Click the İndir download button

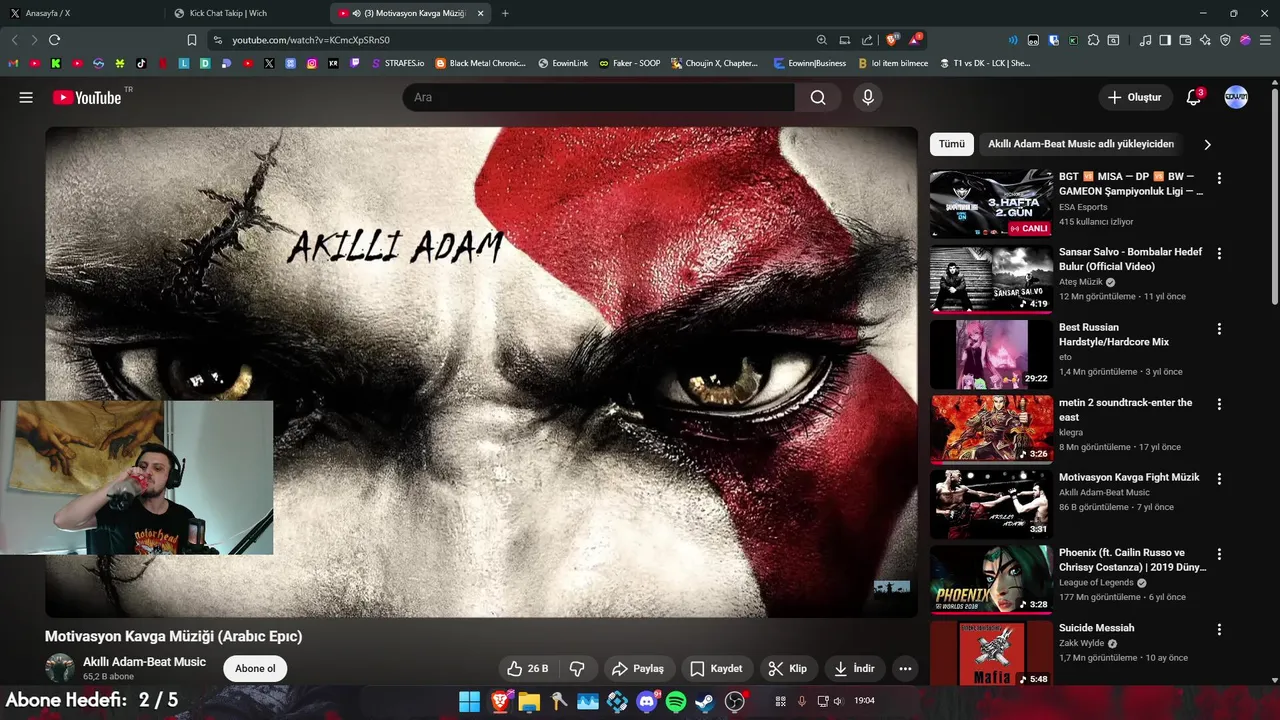click(855, 668)
